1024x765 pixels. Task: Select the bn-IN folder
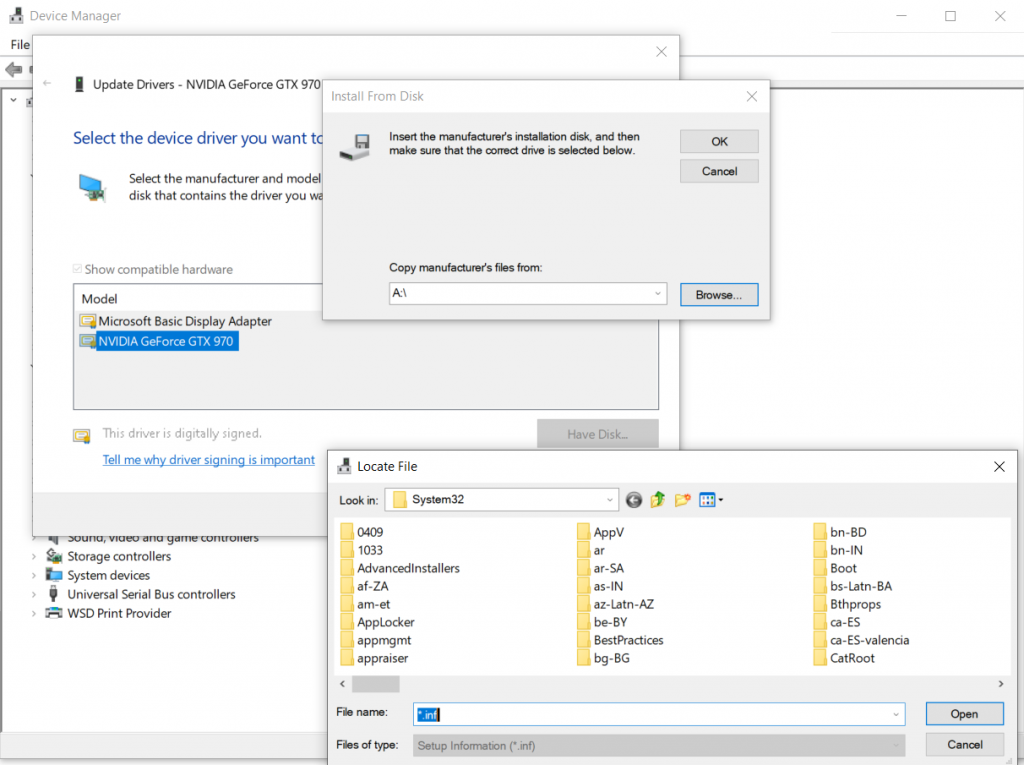coord(839,550)
